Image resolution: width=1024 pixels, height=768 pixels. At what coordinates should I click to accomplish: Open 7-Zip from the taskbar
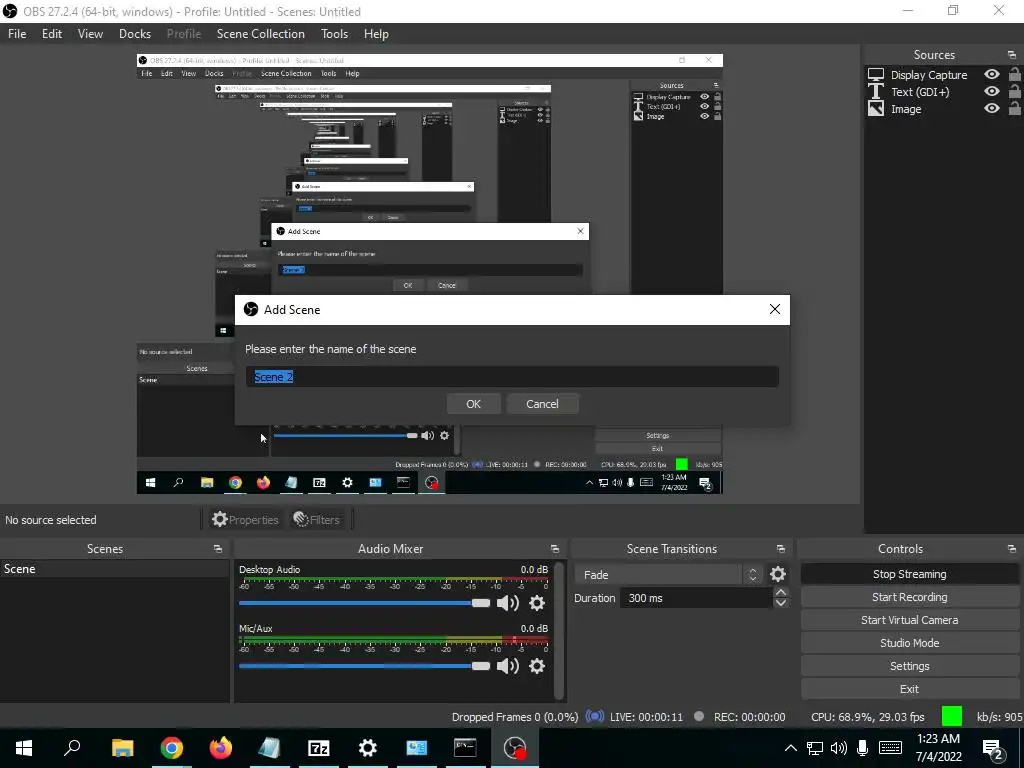click(318, 748)
